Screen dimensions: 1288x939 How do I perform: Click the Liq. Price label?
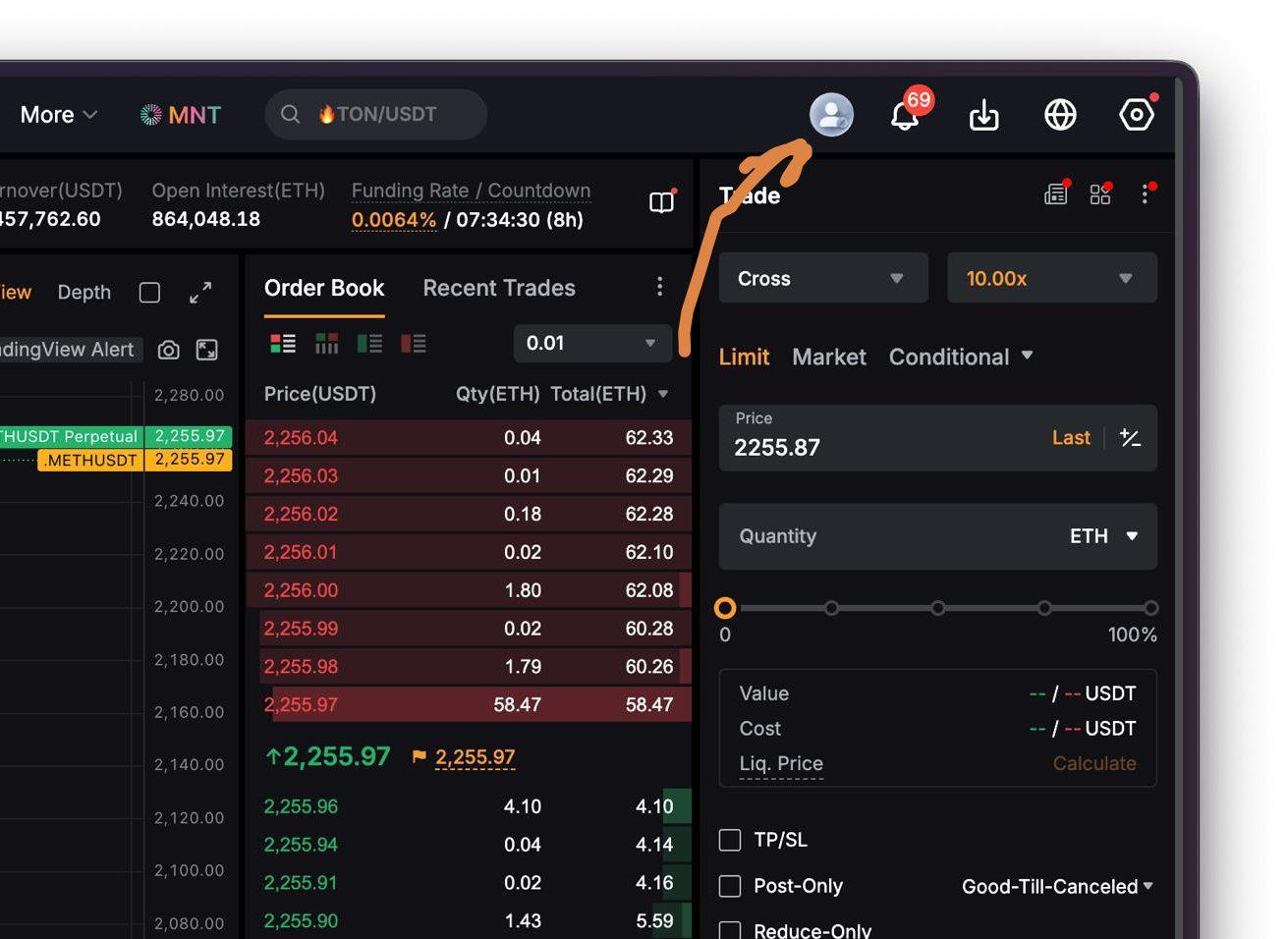pos(781,763)
